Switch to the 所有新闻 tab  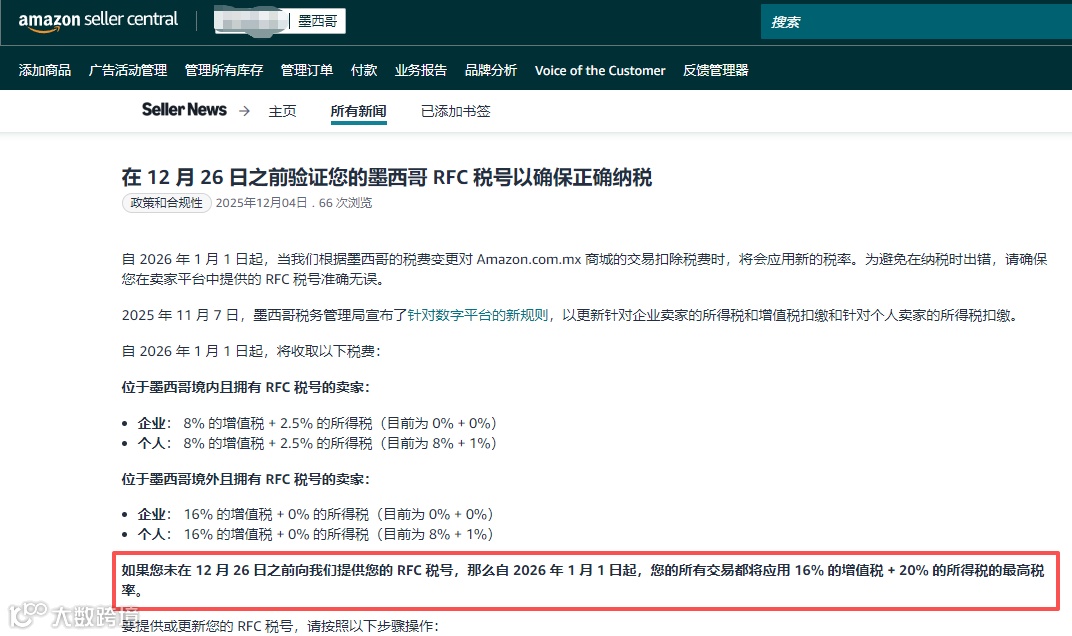tap(358, 111)
